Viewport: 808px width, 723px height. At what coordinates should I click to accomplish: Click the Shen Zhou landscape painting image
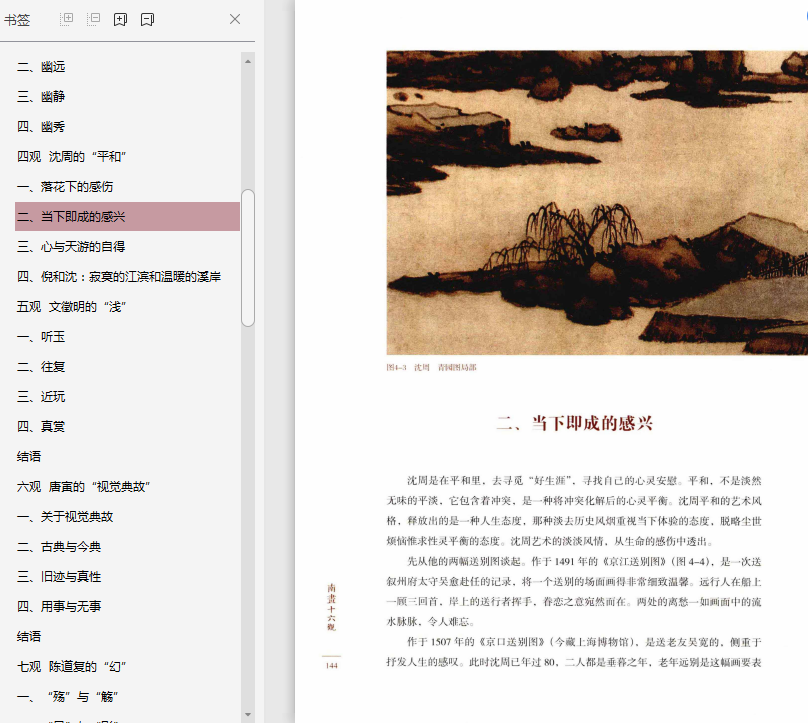click(597, 203)
